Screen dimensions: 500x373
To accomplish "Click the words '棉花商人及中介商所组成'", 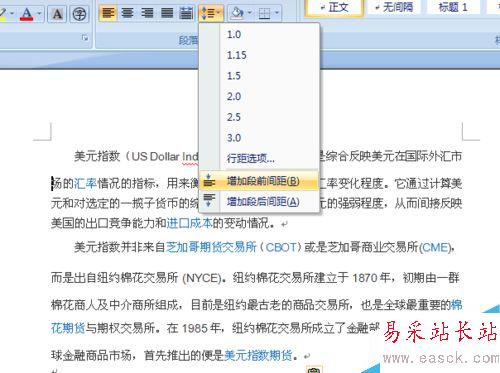I will click(114, 304).
